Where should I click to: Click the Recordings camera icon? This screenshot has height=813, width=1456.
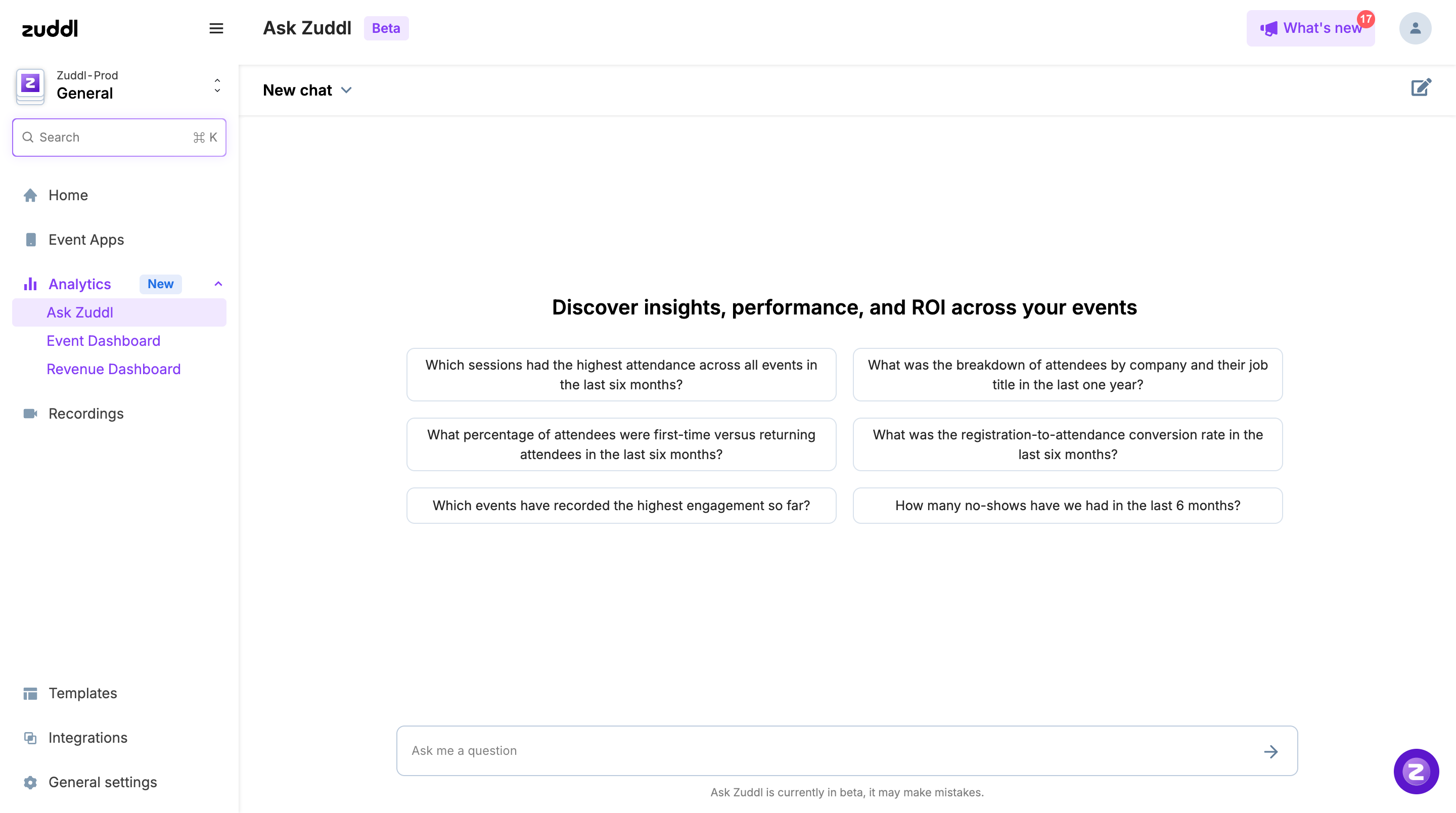(30, 414)
